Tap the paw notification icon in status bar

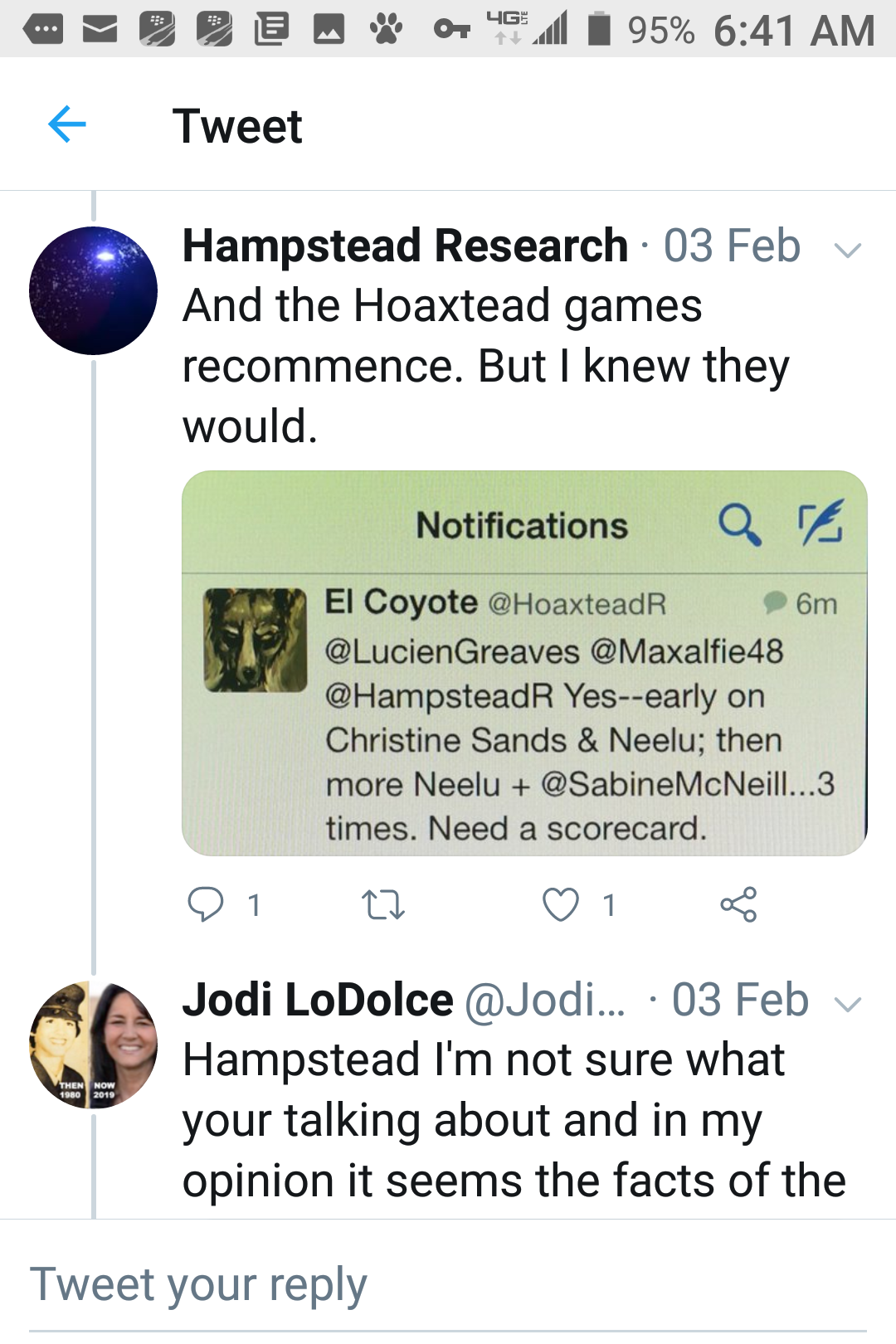[x=386, y=31]
